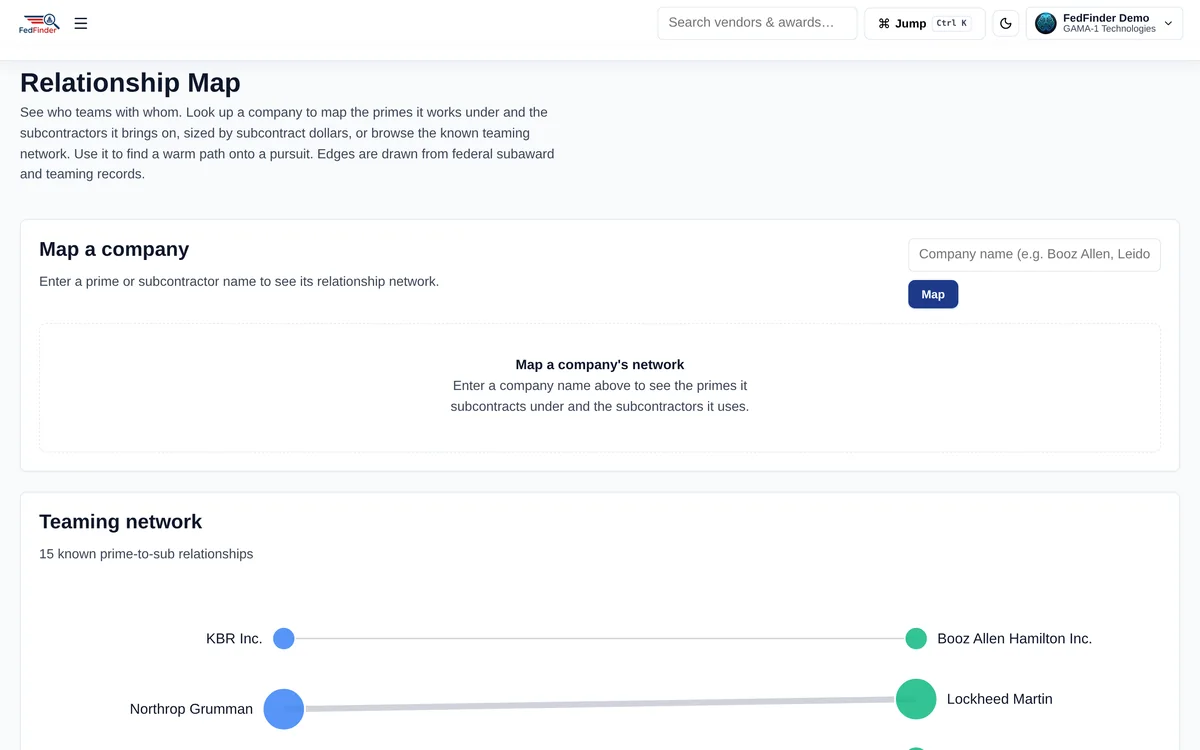
Task: Click the GAMA-1 Technologies organization text
Action: coord(1109,29)
